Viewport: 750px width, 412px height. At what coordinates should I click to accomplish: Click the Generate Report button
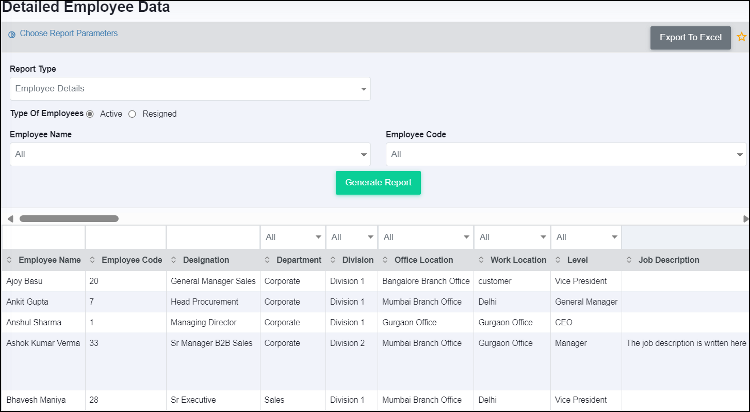click(x=378, y=183)
